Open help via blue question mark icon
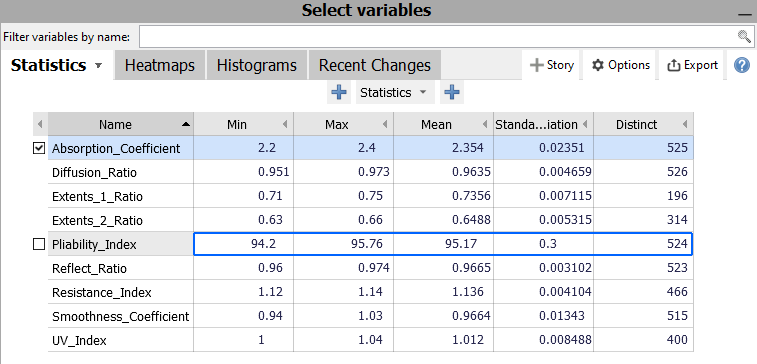757x364 pixels. (x=742, y=65)
